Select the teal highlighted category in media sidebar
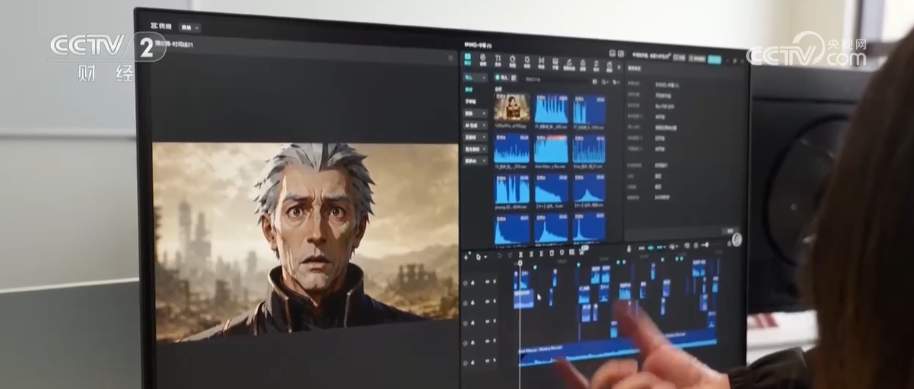This screenshot has width=914, height=389. (x=468, y=90)
